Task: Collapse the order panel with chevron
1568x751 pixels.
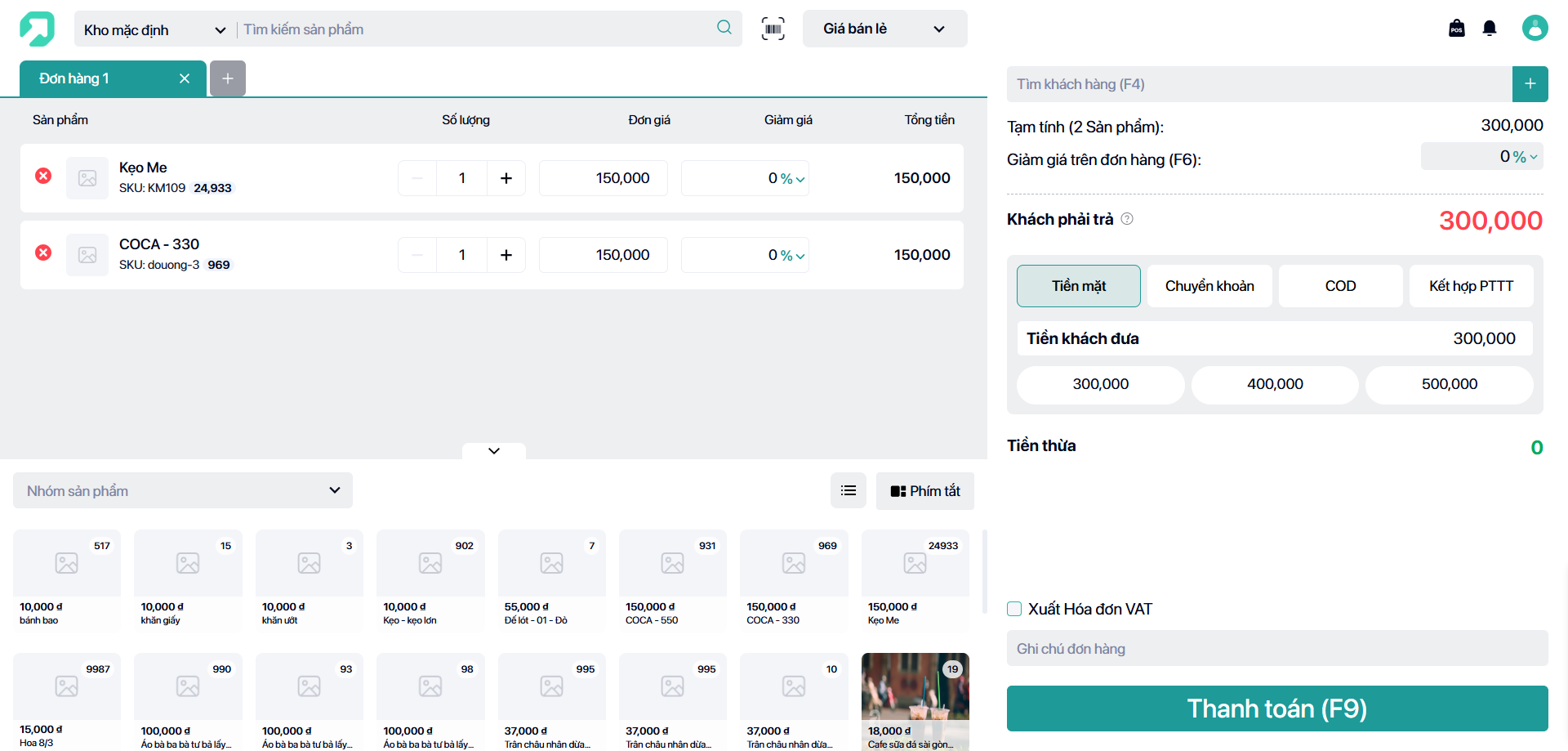Action: pos(494,450)
